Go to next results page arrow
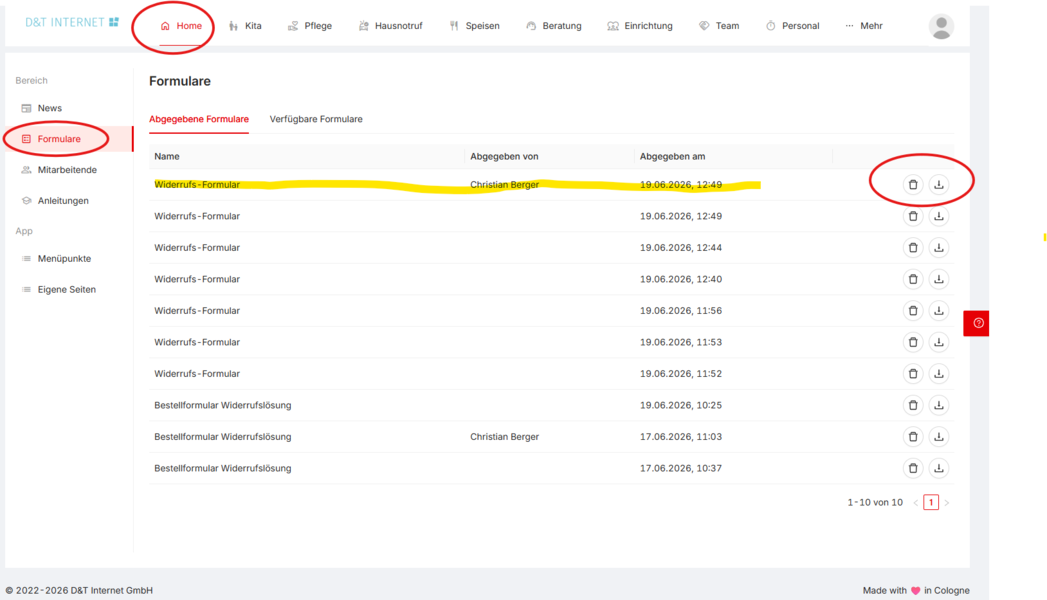Viewport: 1047px width, 600px height. (x=947, y=503)
